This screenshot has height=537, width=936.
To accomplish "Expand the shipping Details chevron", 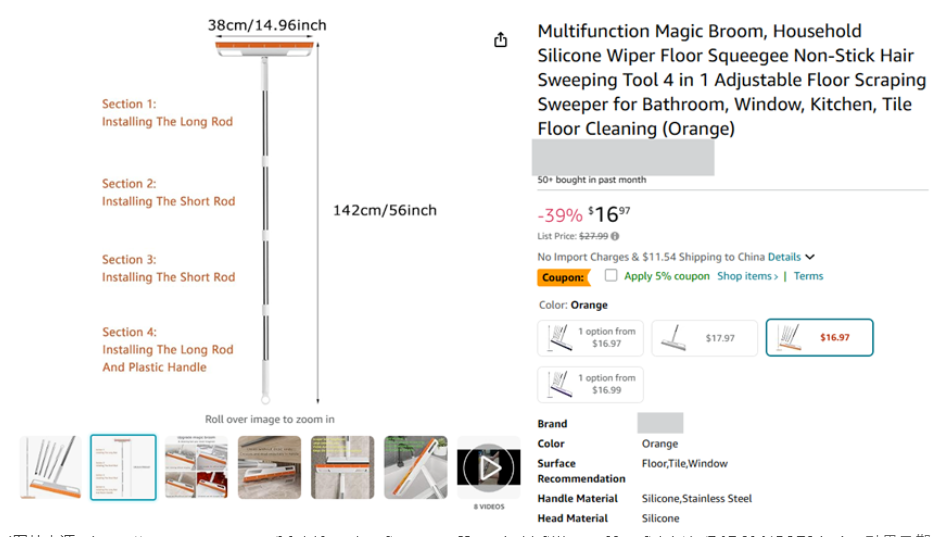I will [810, 257].
